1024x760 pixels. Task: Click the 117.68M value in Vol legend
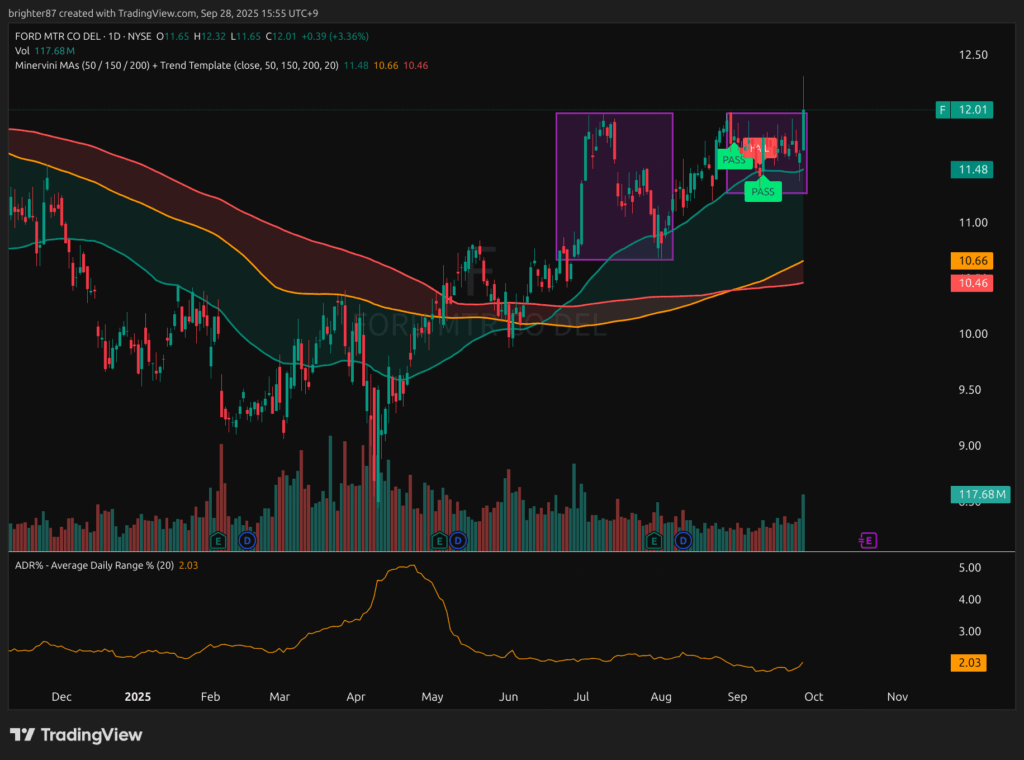[55, 51]
